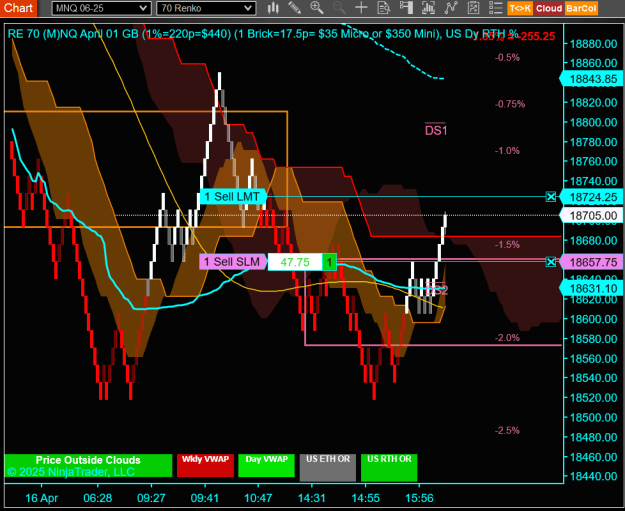Click the 18631.10 price axis marker
The image size is (625, 511).
(592, 288)
